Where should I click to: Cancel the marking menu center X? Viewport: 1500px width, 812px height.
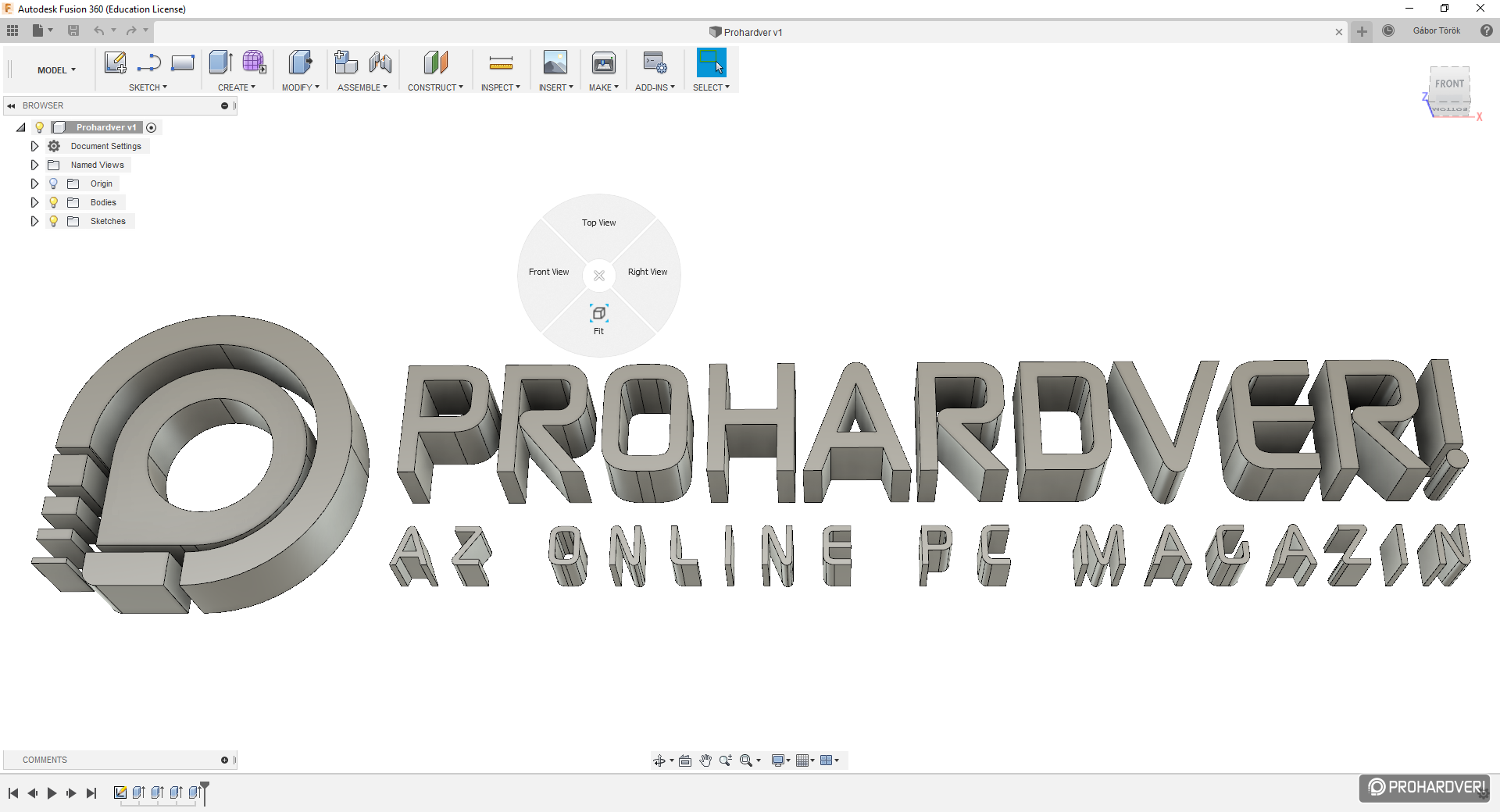pos(599,276)
